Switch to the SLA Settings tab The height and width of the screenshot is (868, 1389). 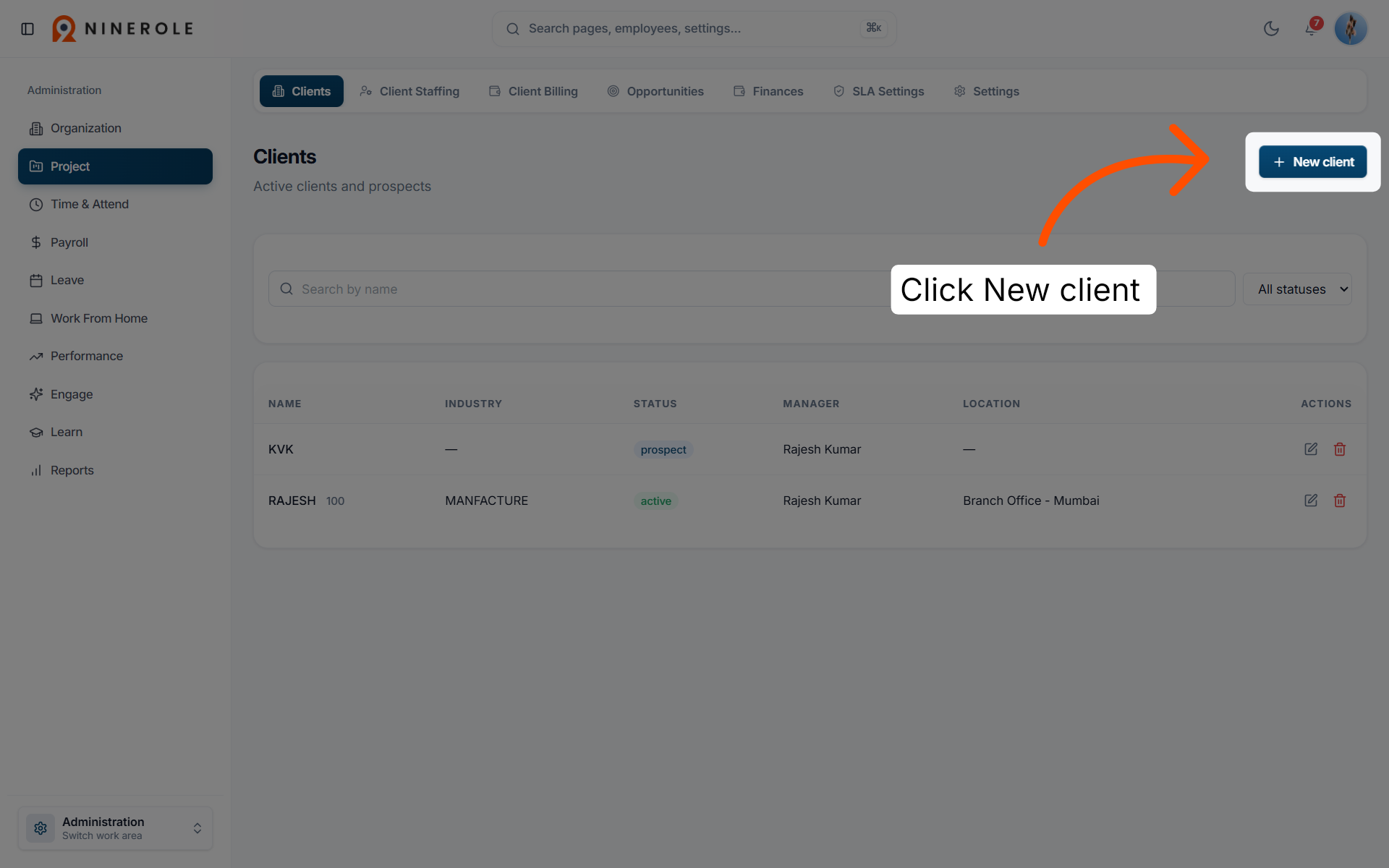[879, 91]
